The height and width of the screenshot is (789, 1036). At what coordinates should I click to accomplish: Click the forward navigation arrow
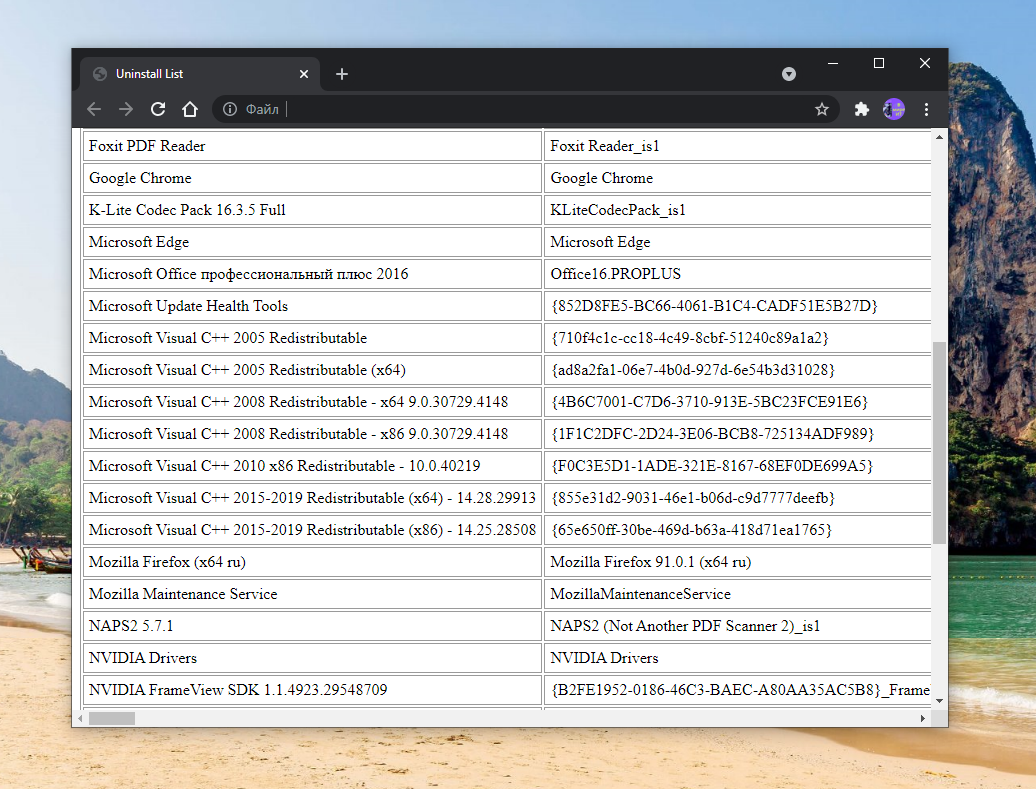(126, 109)
